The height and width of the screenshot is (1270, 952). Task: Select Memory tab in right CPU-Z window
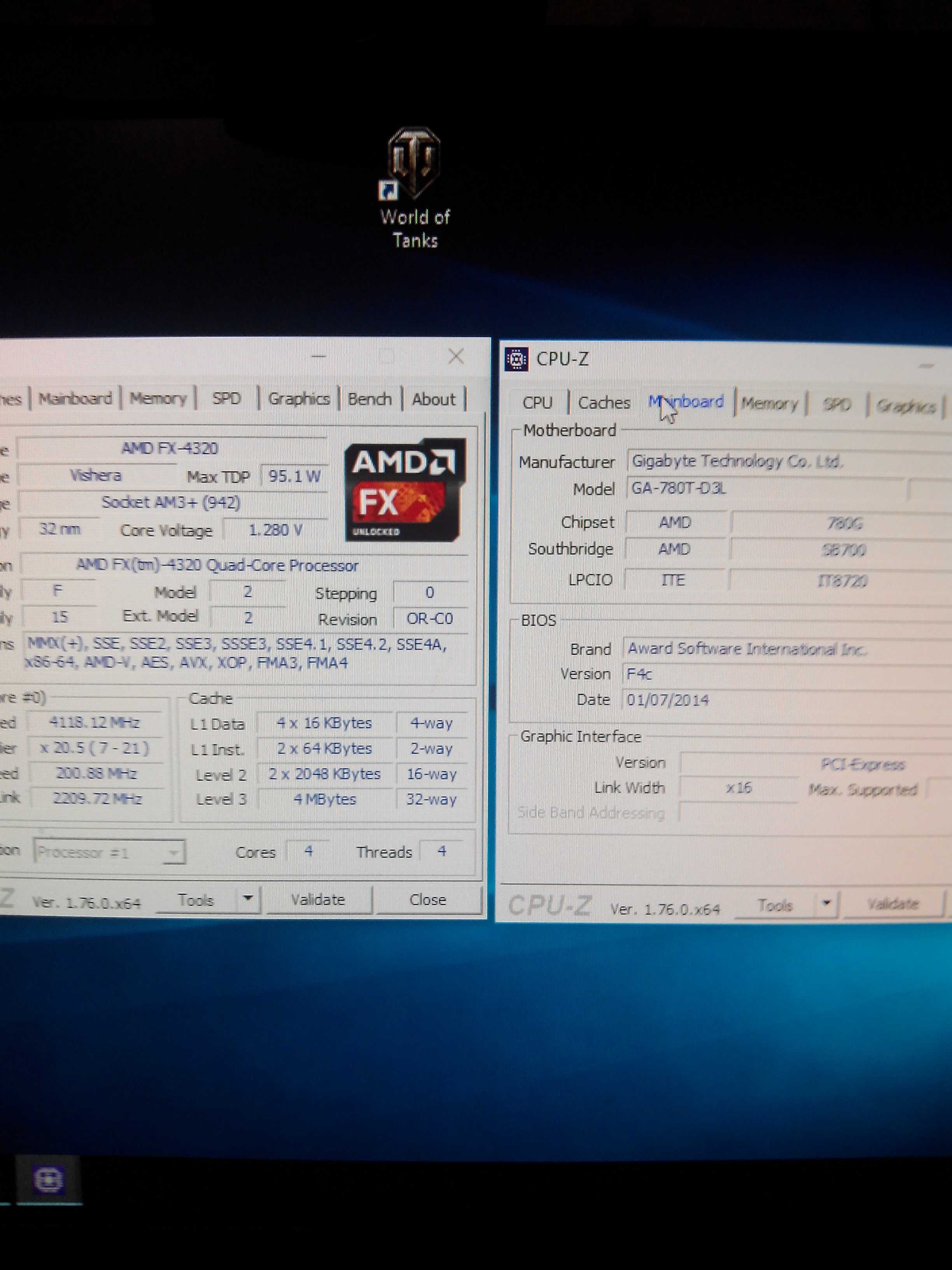pos(770,403)
